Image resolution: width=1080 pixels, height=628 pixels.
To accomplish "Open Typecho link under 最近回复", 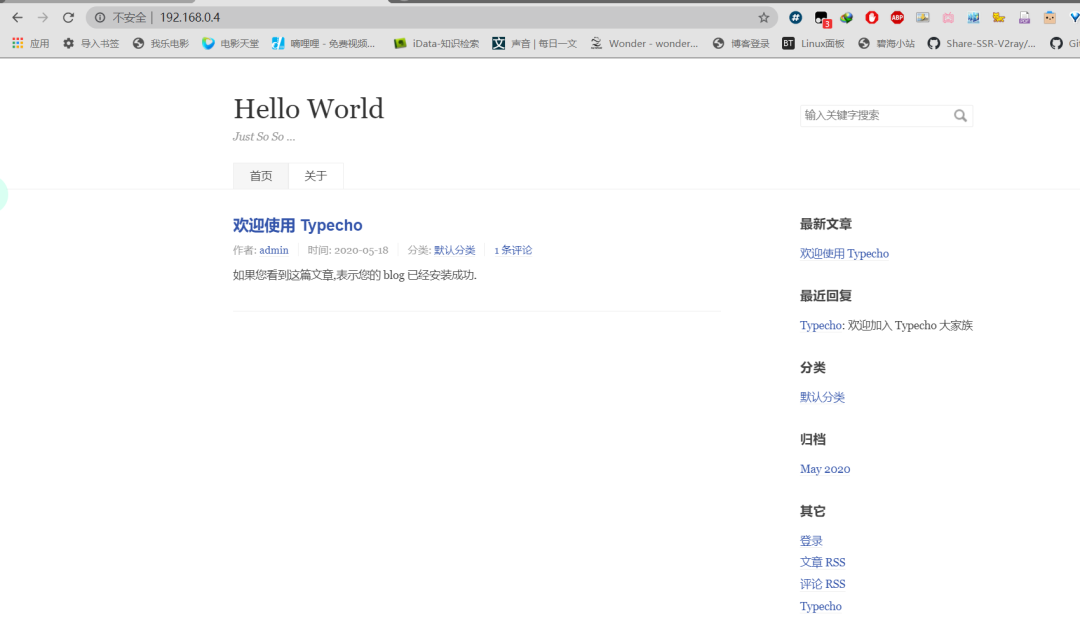I will tap(821, 325).
